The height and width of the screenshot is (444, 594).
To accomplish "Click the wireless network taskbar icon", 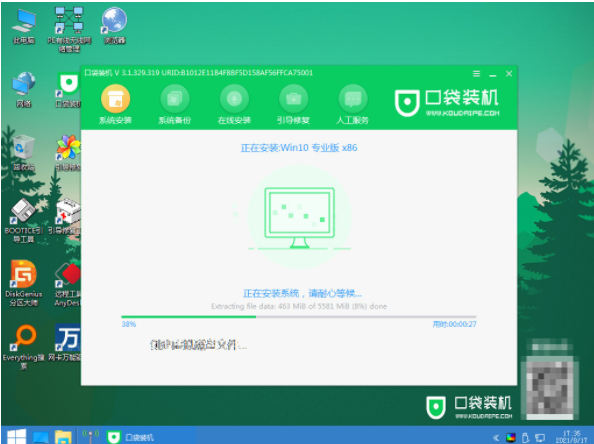I will [91, 436].
